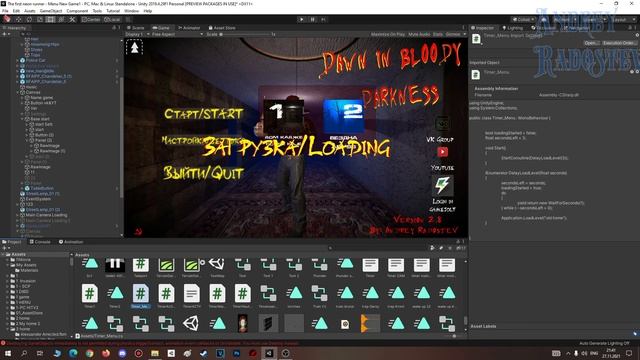640x360 pixels.
Task: Open the custom editor tools icon
Action: click(x=72, y=19)
